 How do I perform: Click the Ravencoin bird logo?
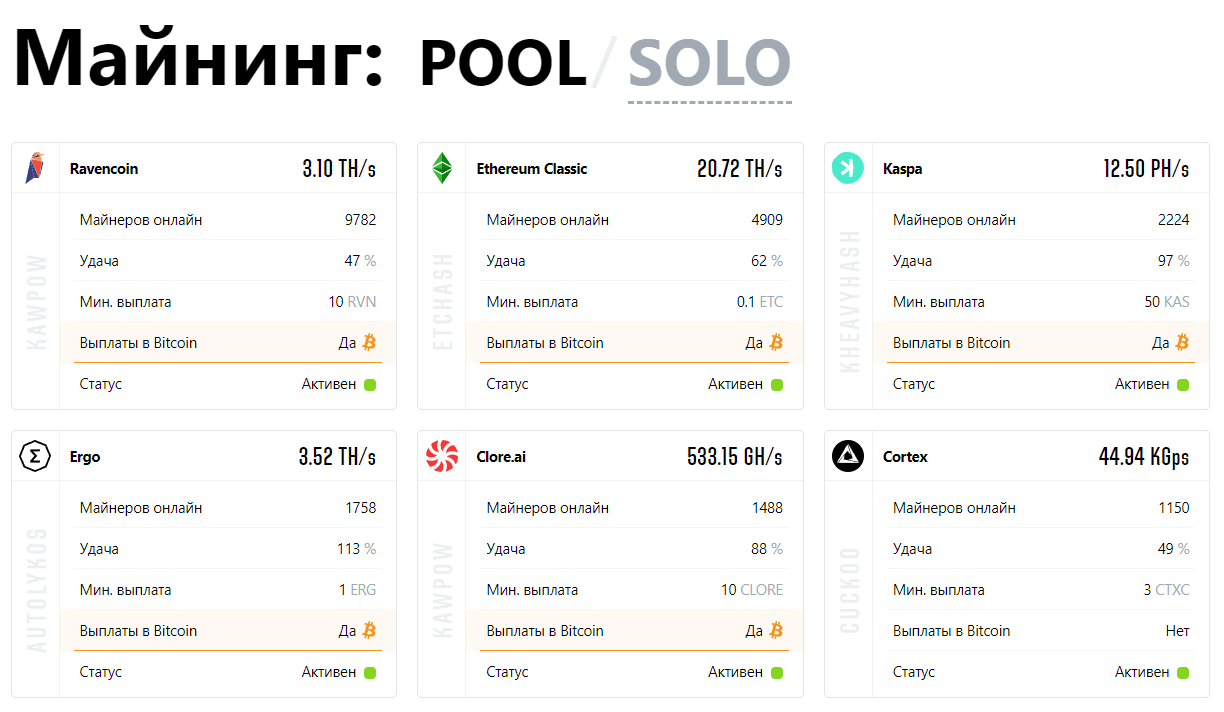pyautogui.click(x=35, y=168)
